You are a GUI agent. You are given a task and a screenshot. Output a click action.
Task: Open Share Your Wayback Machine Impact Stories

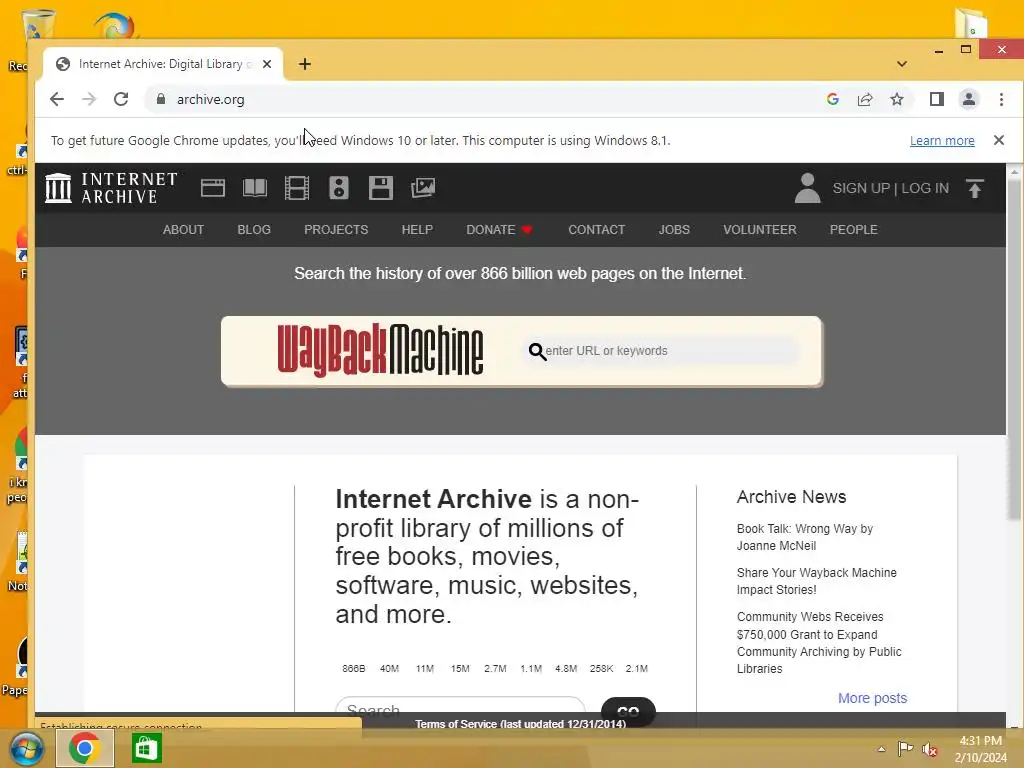[x=816, y=581]
